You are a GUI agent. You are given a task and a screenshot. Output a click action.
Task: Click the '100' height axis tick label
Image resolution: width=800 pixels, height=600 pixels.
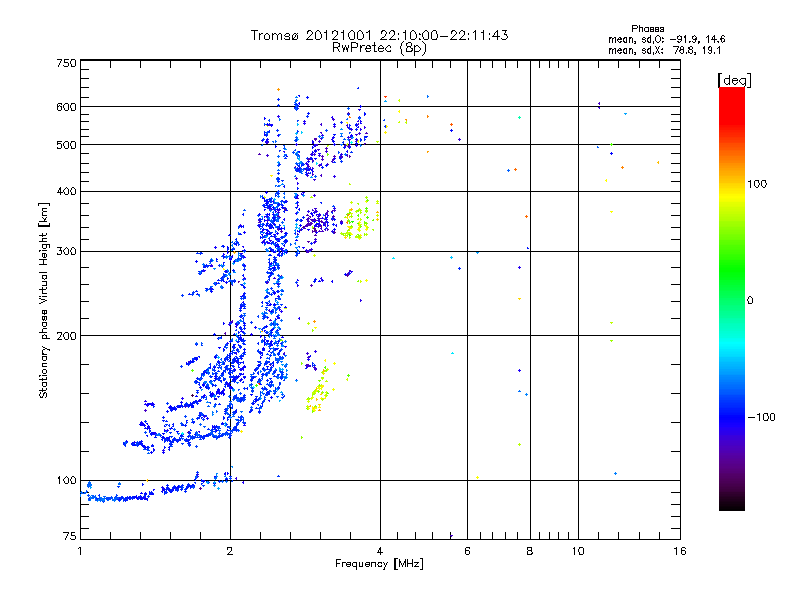pos(66,480)
